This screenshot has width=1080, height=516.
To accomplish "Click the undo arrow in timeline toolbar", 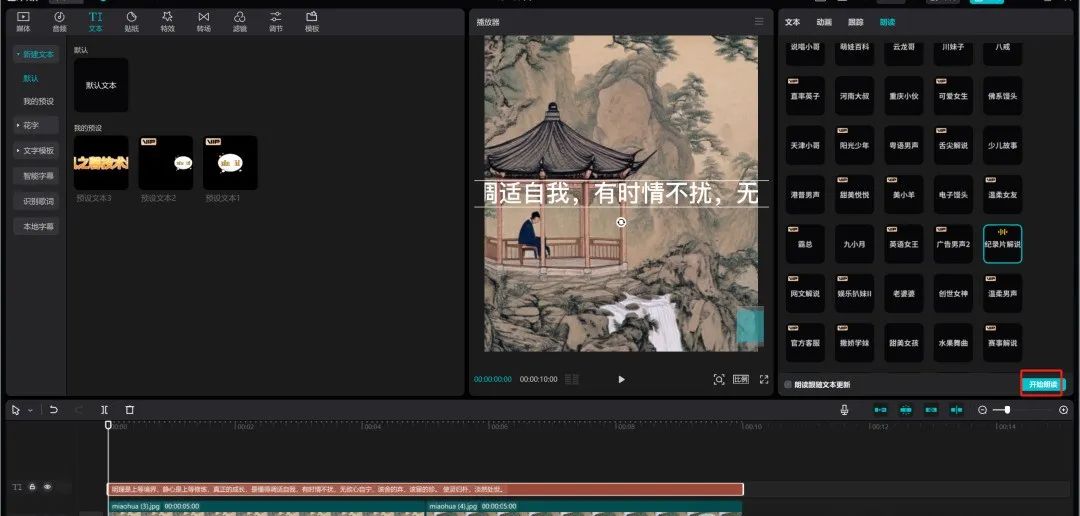I will [54, 410].
